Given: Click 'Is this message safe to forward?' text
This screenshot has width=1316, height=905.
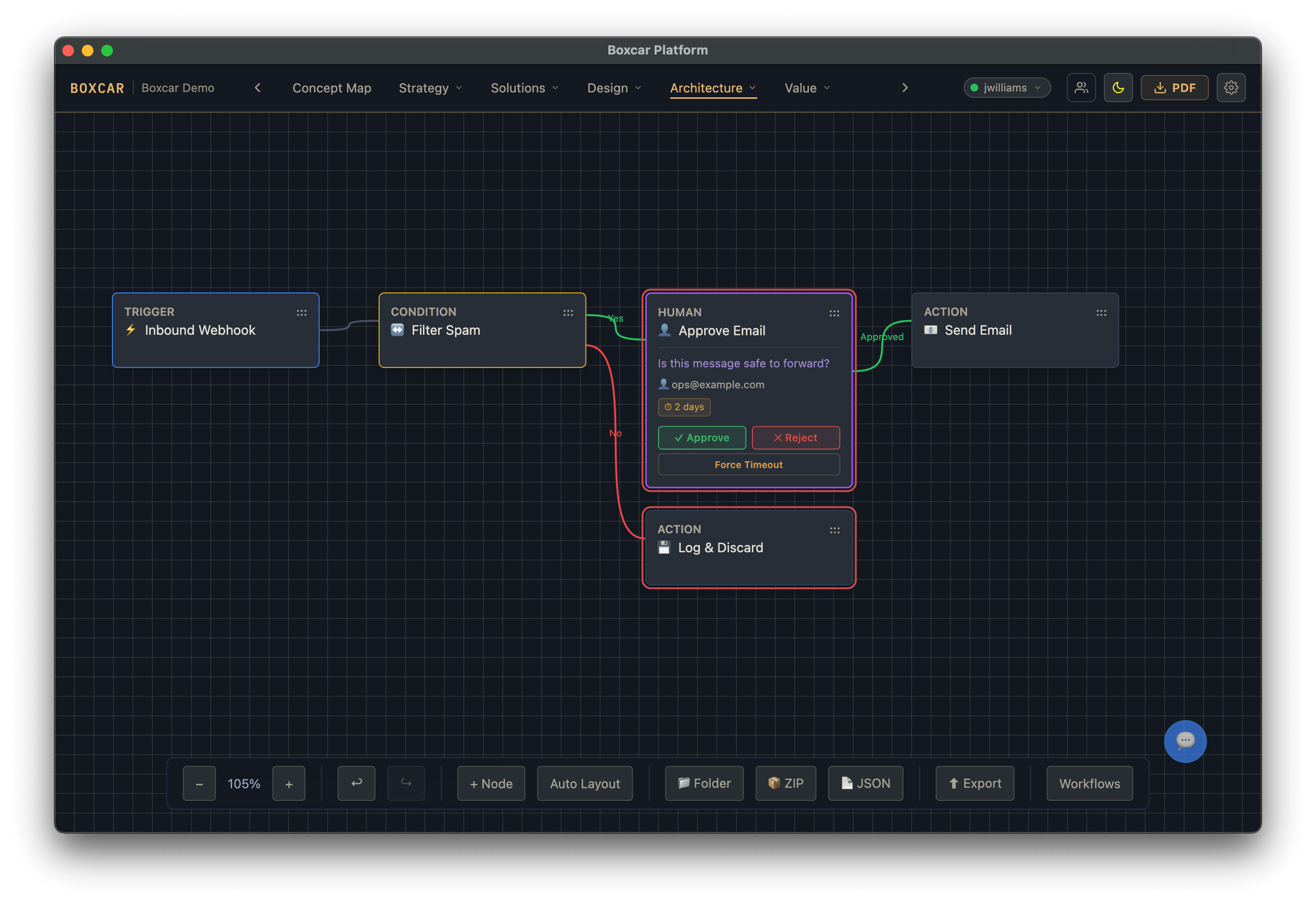Looking at the screenshot, I should 743,363.
